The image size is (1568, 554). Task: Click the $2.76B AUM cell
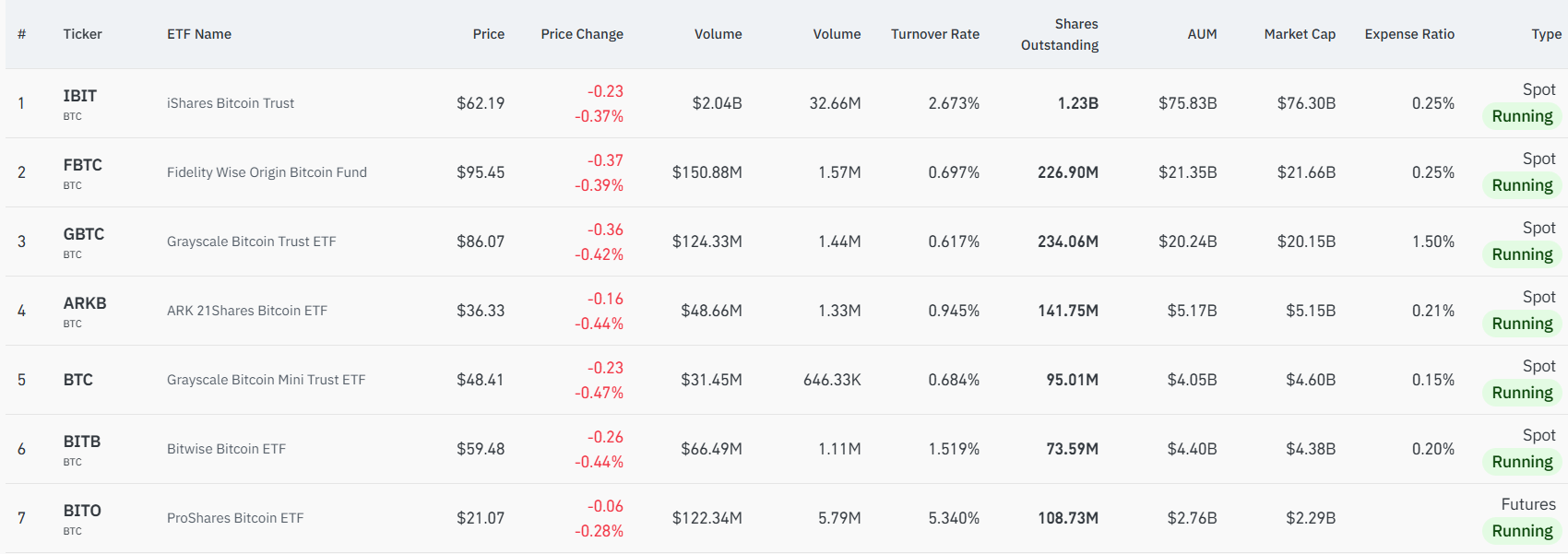click(1192, 518)
